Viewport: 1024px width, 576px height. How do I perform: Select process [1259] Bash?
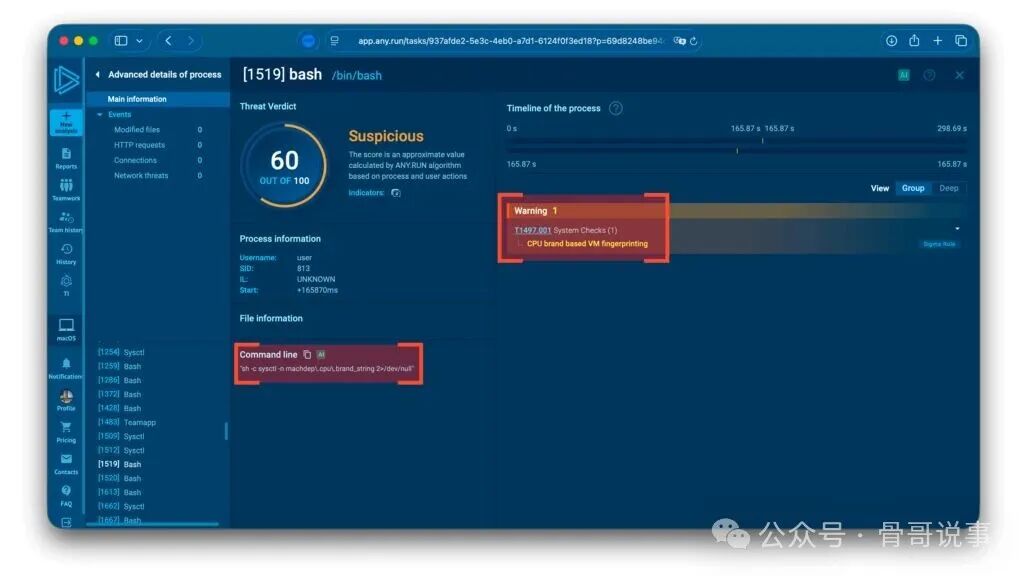click(120, 366)
